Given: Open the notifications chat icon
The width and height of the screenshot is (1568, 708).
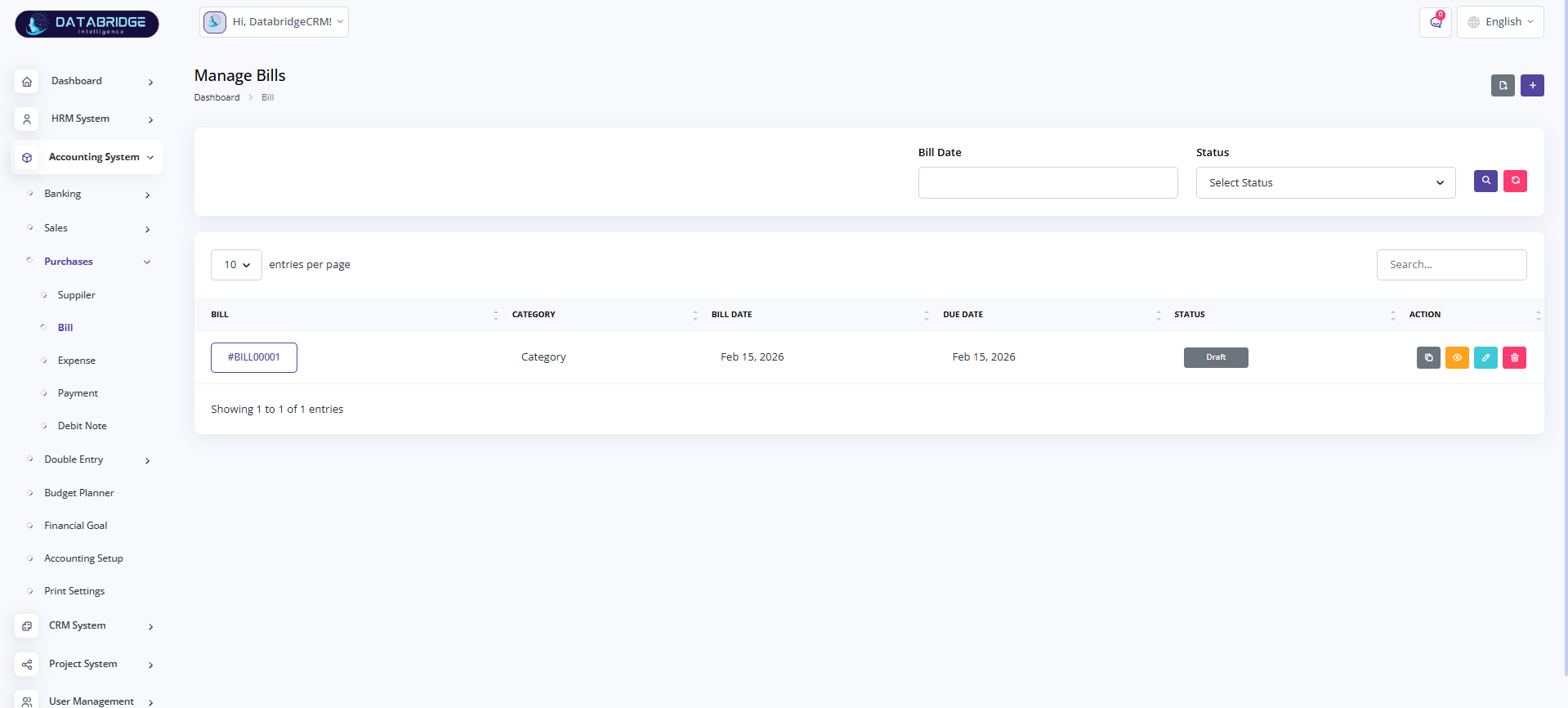Looking at the screenshot, I should point(1436,22).
